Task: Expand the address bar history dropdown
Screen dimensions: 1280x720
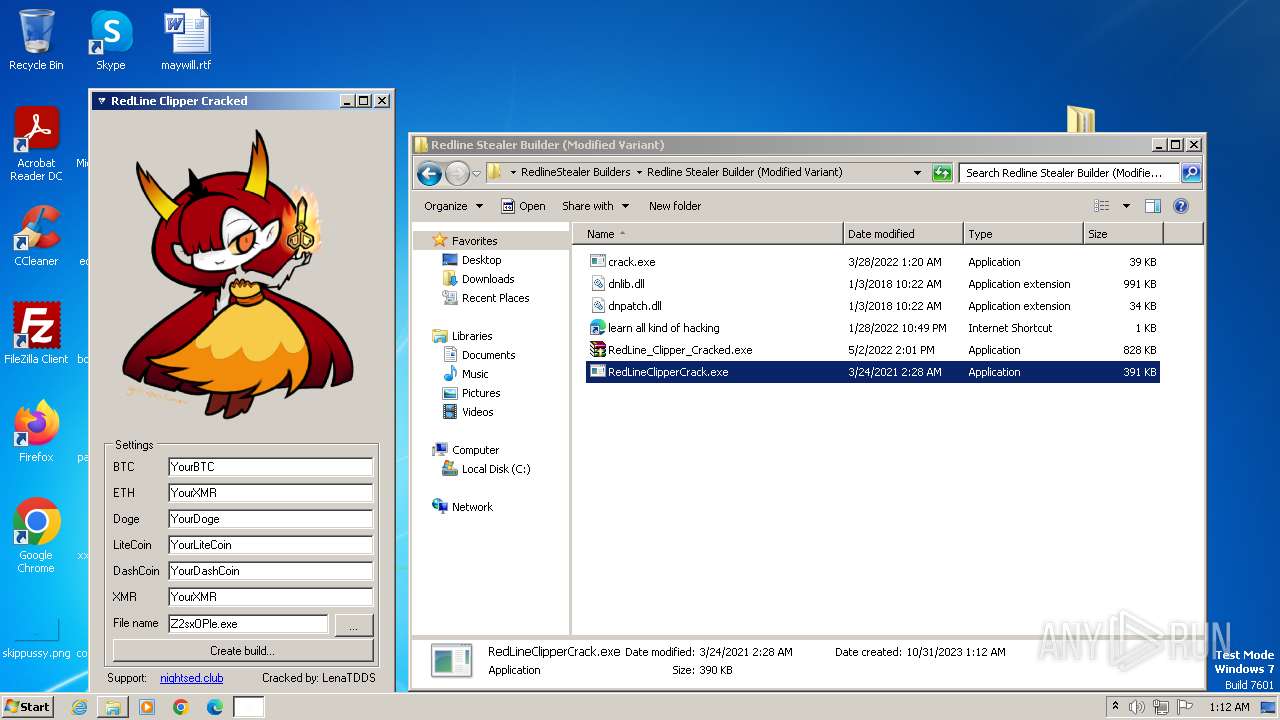Action: [917, 173]
